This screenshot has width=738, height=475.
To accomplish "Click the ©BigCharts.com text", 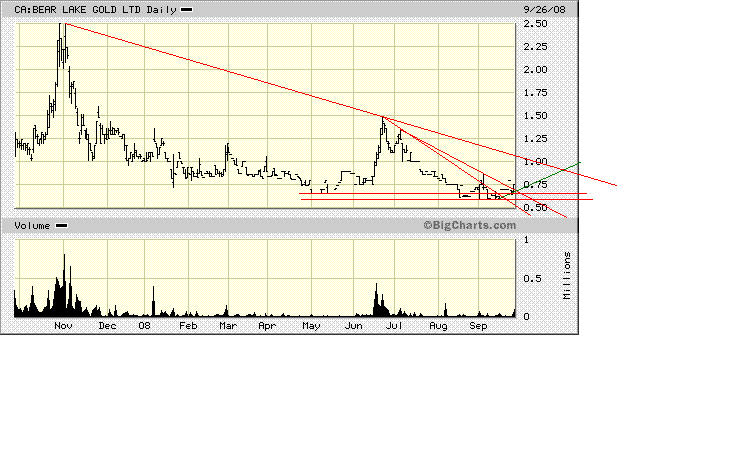I will (470, 225).
